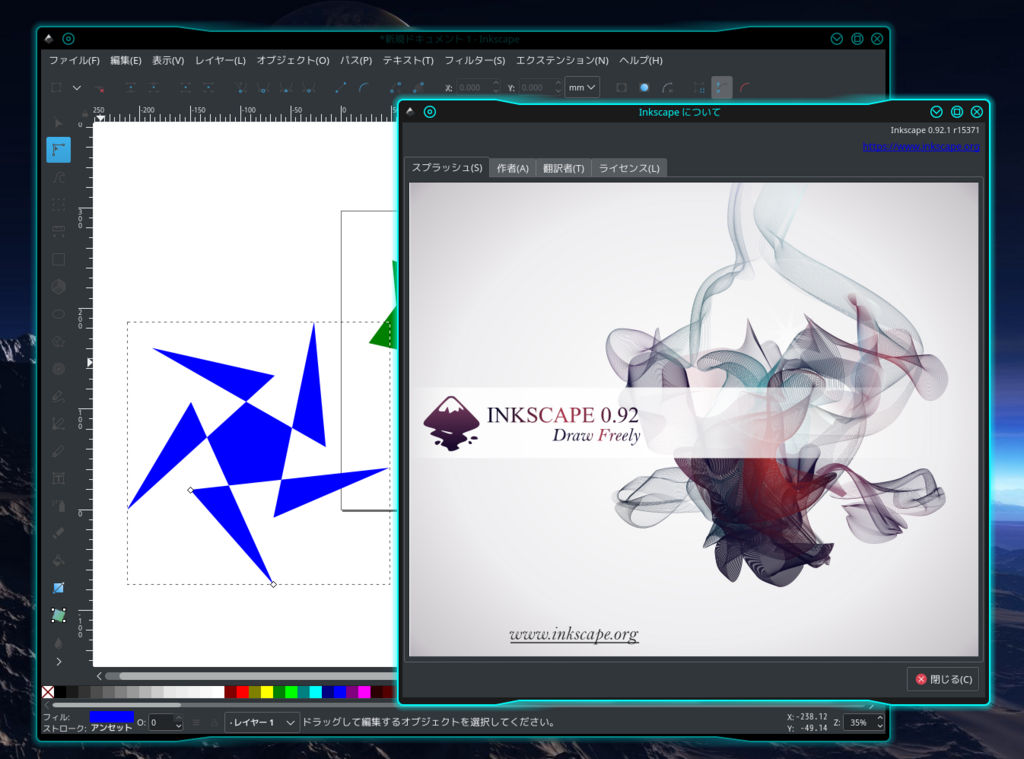Open the mm units dropdown
The image size is (1024, 759).
[x=582, y=88]
